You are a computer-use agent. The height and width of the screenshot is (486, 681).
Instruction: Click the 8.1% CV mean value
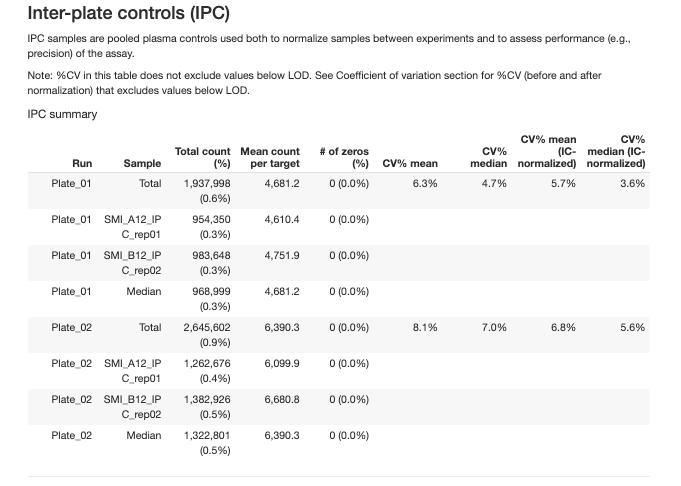pyautogui.click(x=425, y=327)
